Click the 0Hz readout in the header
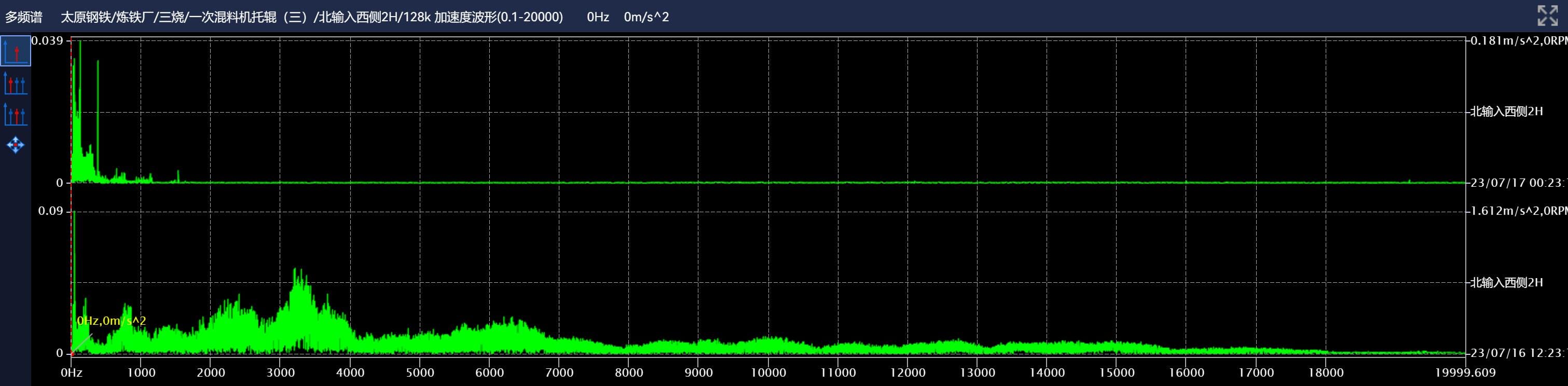The image size is (1568, 386). [x=597, y=17]
